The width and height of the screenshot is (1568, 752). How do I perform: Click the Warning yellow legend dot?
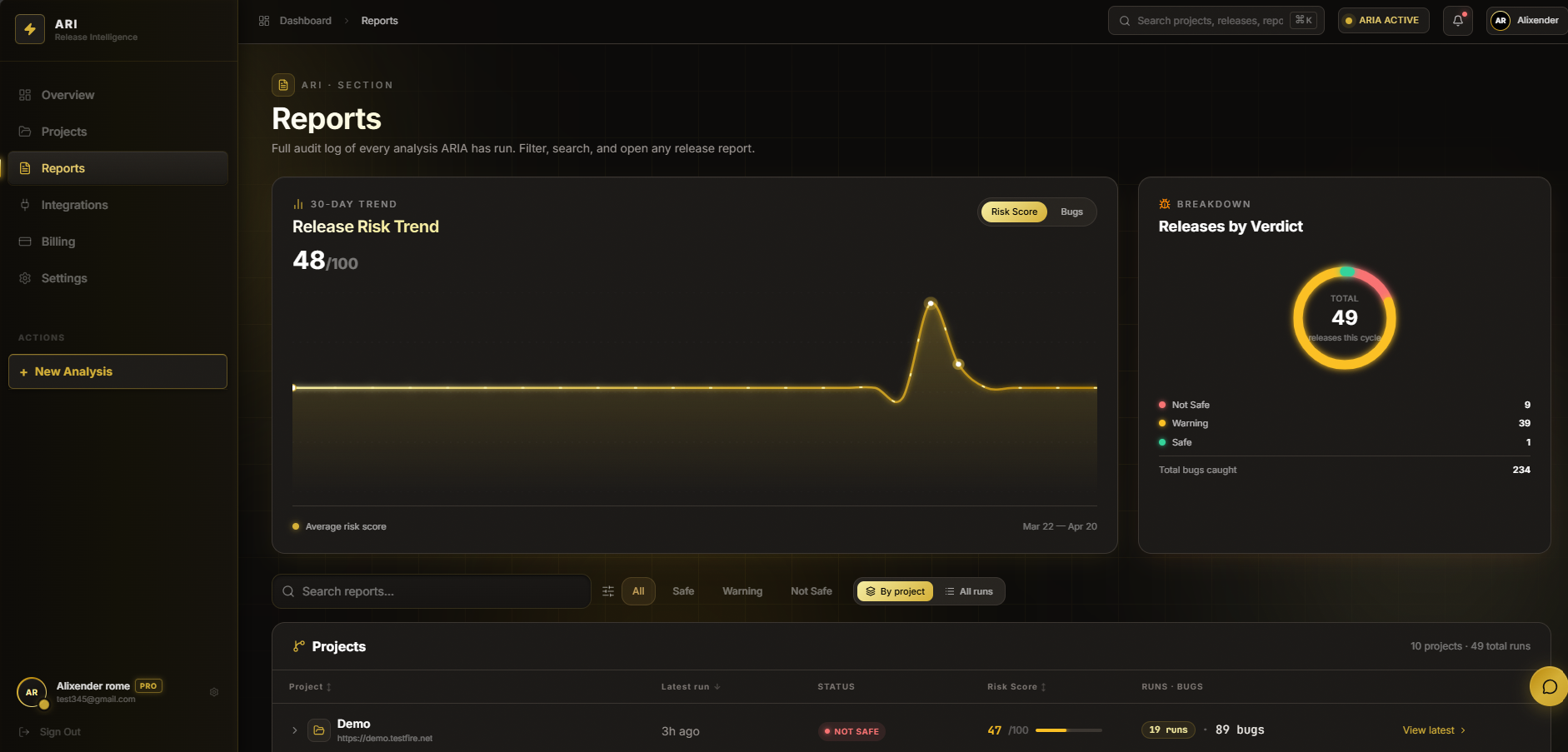(x=1162, y=423)
